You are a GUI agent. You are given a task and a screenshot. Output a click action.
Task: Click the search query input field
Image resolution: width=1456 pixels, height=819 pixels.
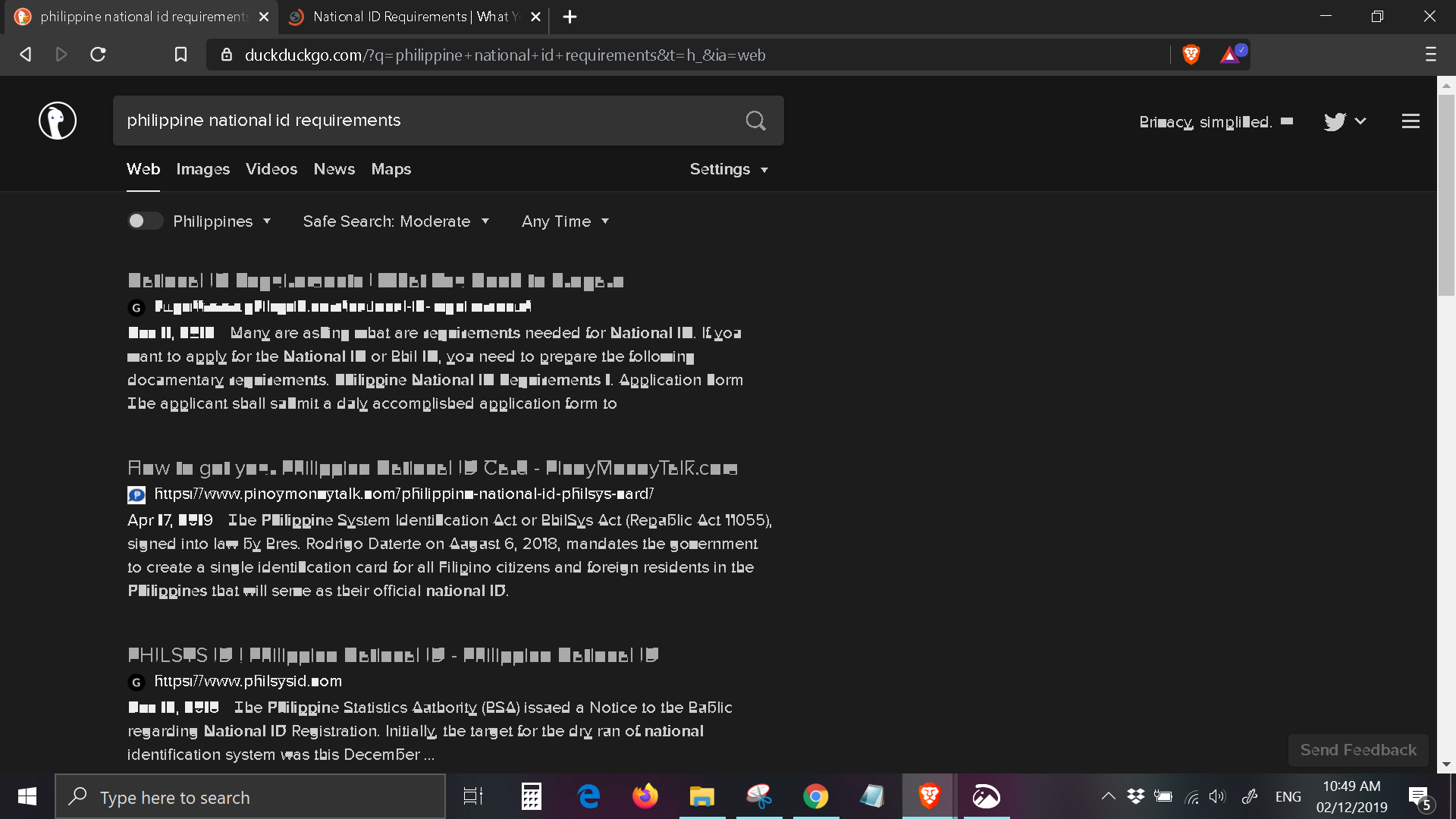tap(425, 121)
